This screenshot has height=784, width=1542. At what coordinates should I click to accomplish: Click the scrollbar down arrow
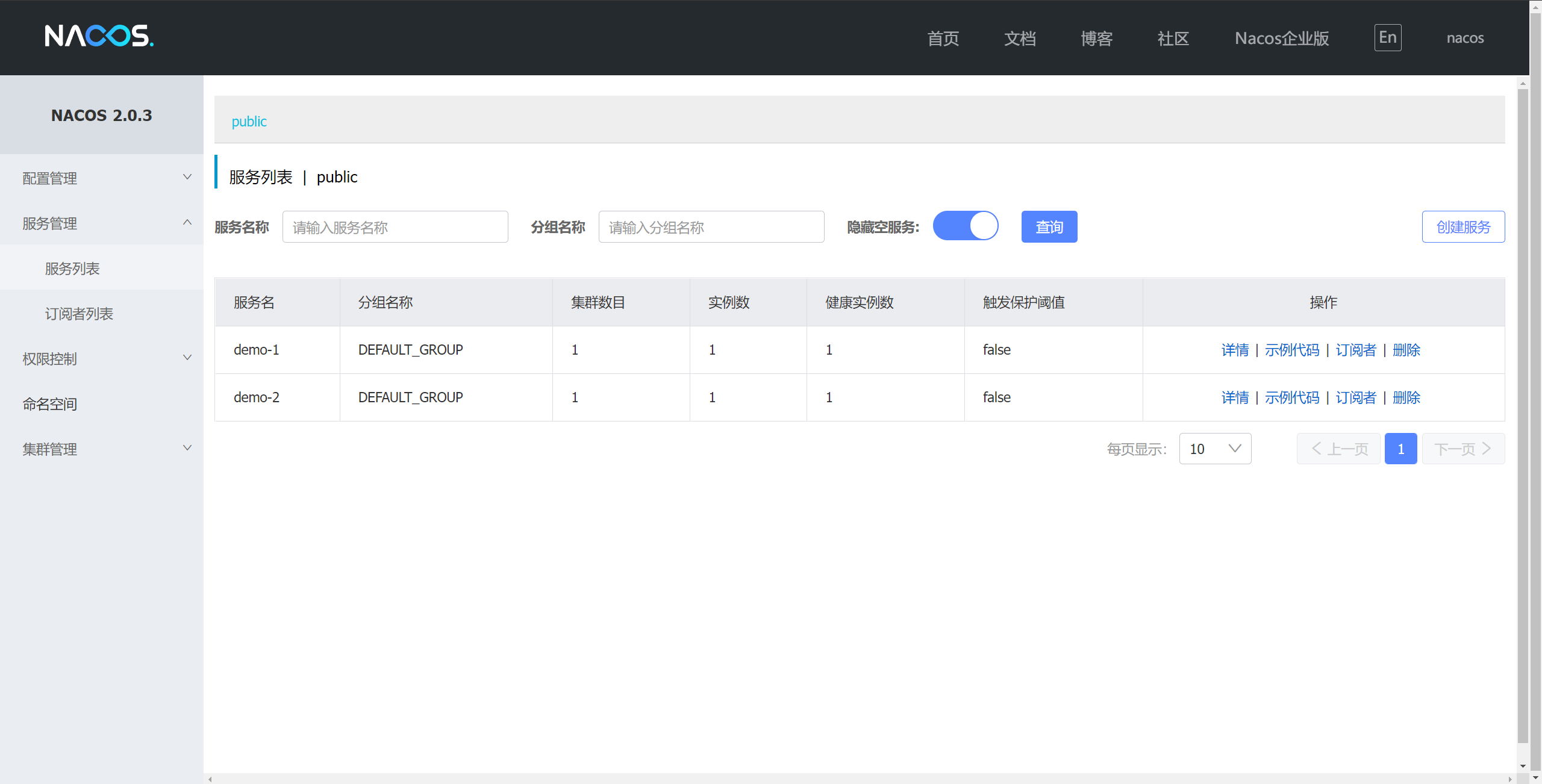tap(1523, 766)
